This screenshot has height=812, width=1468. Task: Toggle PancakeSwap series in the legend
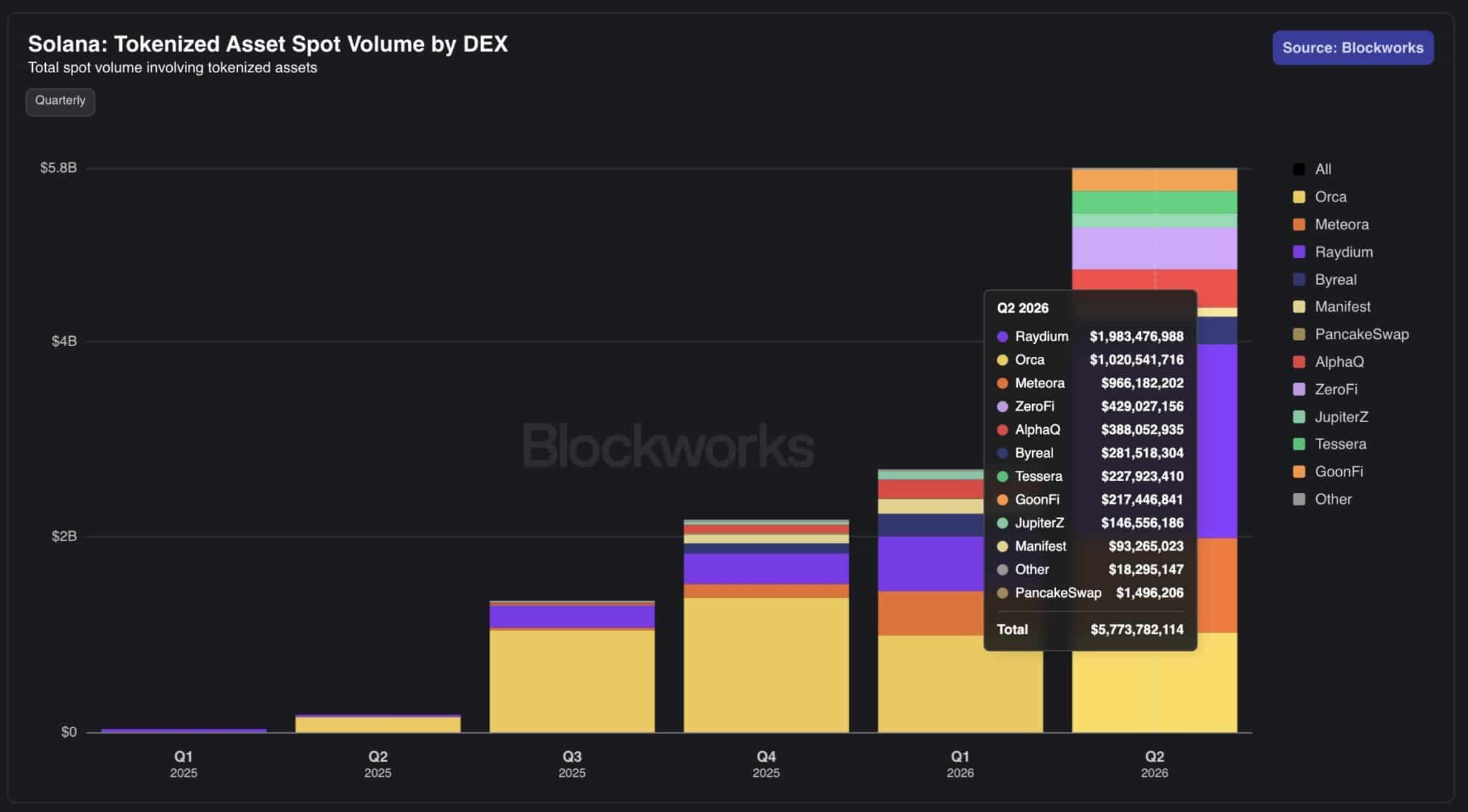pyautogui.click(x=1350, y=335)
